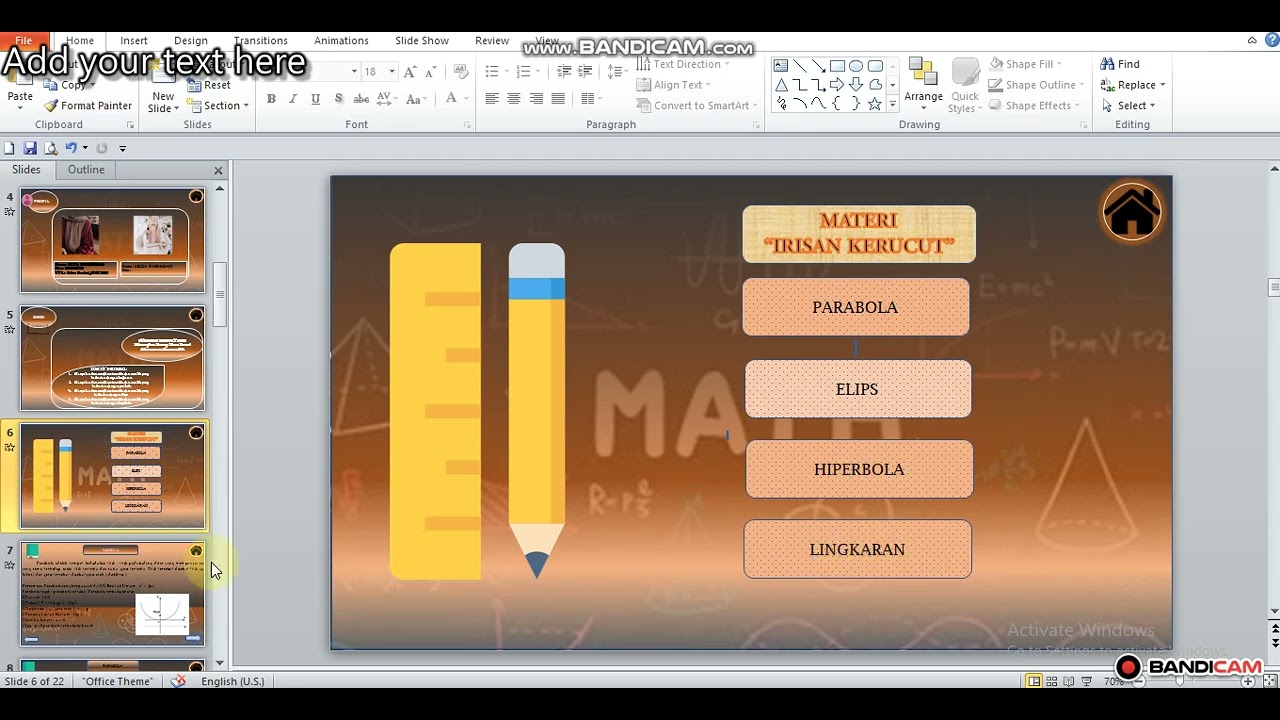This screenshot has height=720, width=1280.
Task: Start Slide Show from status bar icon
Action: coord(1088,681)
